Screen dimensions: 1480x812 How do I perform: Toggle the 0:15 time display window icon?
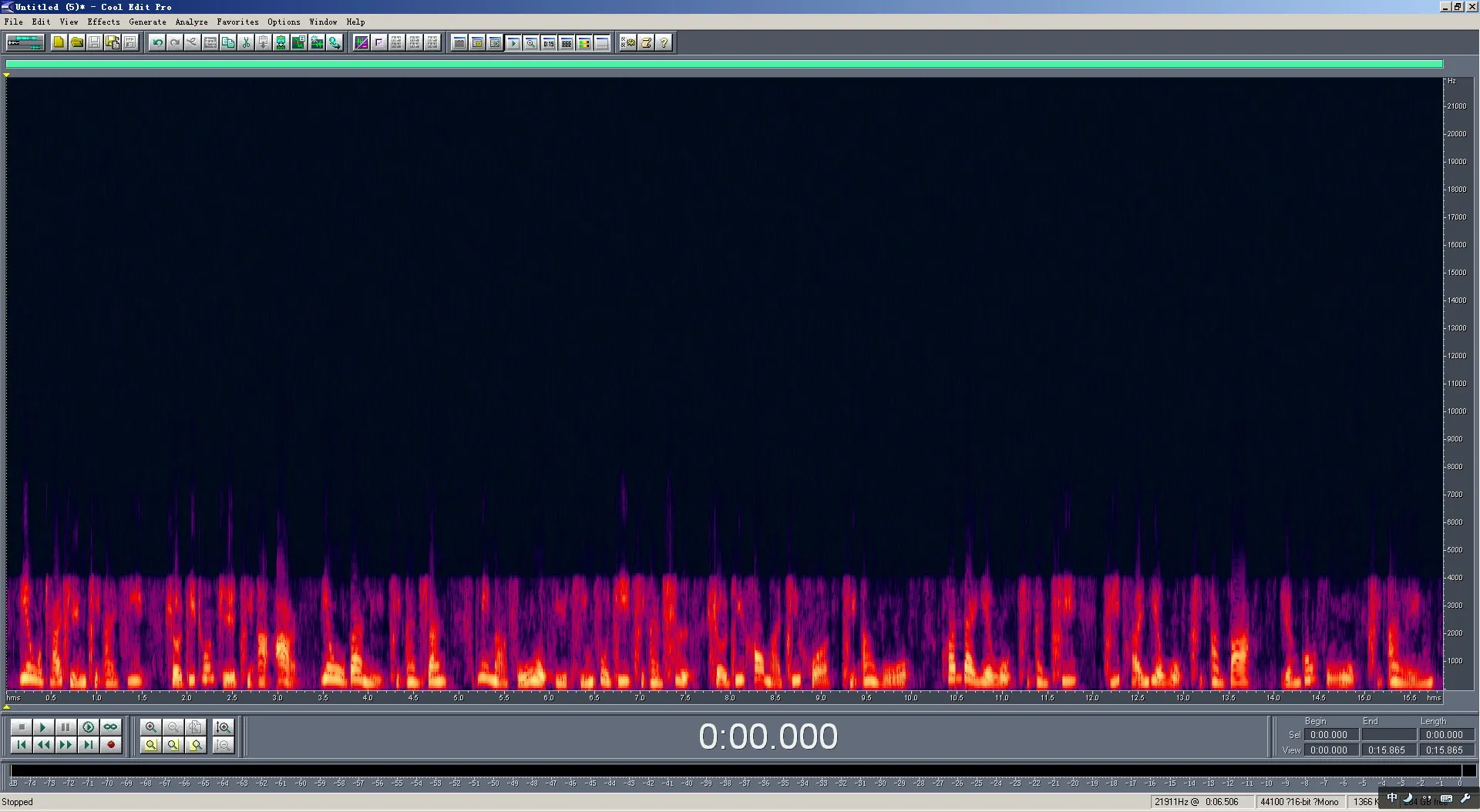548,42
